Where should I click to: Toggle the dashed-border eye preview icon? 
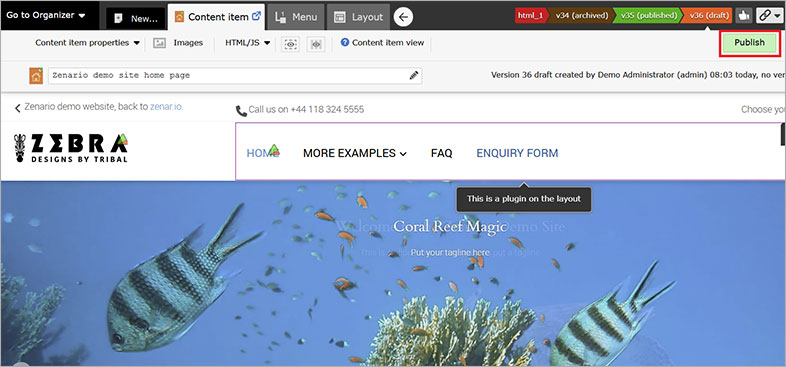[291, 44]
